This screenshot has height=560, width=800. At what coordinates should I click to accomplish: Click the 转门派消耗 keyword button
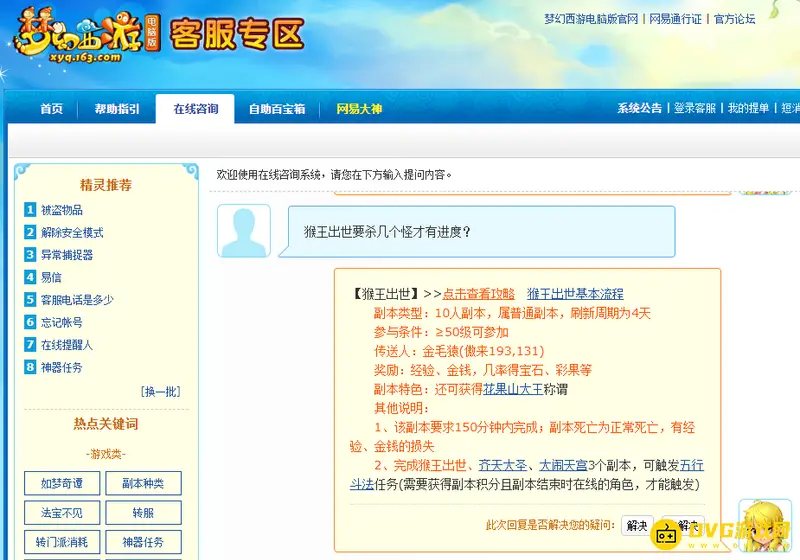(62, 542)
